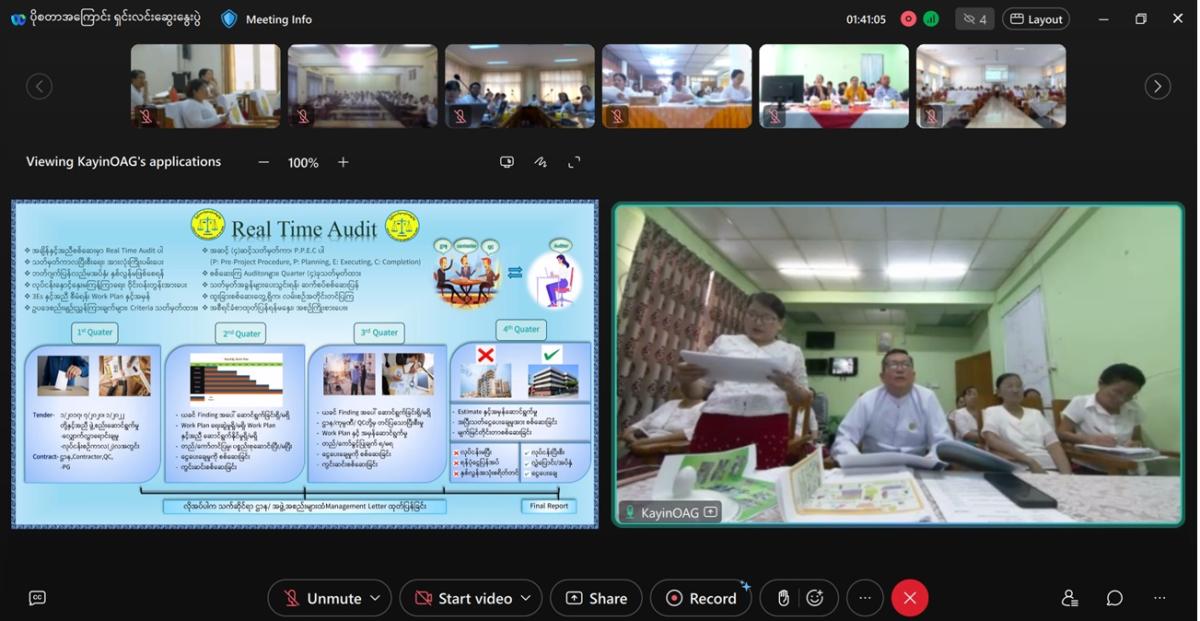
Task: Turn on the camera with Start video
Action: (463, 598)
